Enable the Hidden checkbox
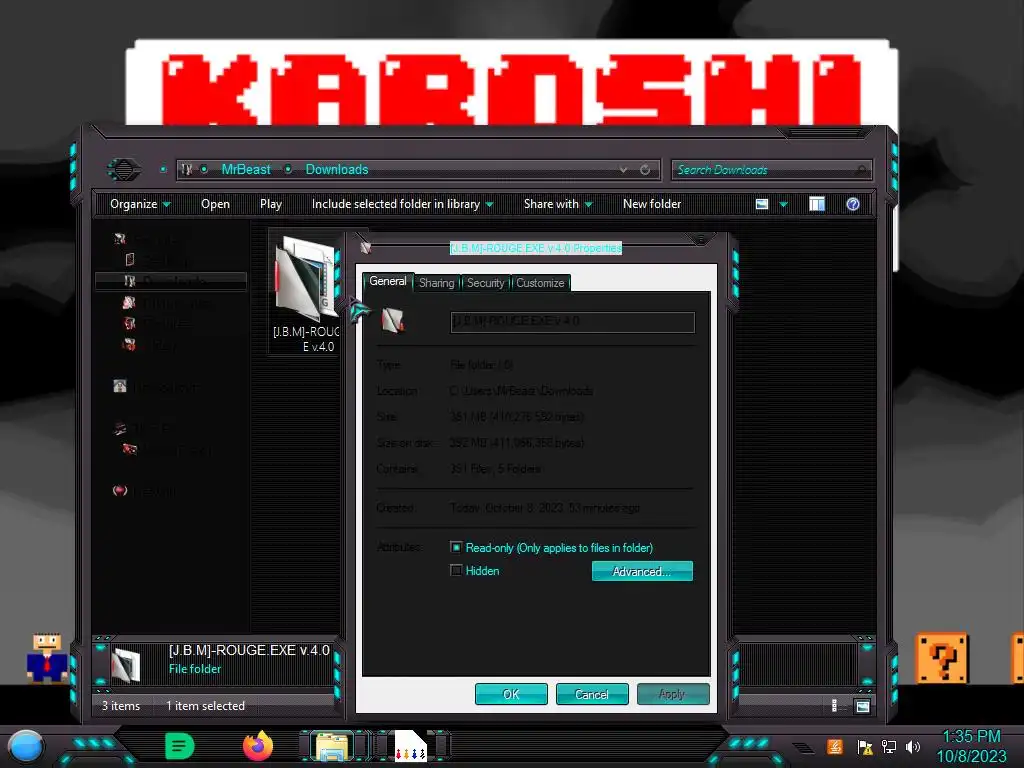 pos(456,570)
